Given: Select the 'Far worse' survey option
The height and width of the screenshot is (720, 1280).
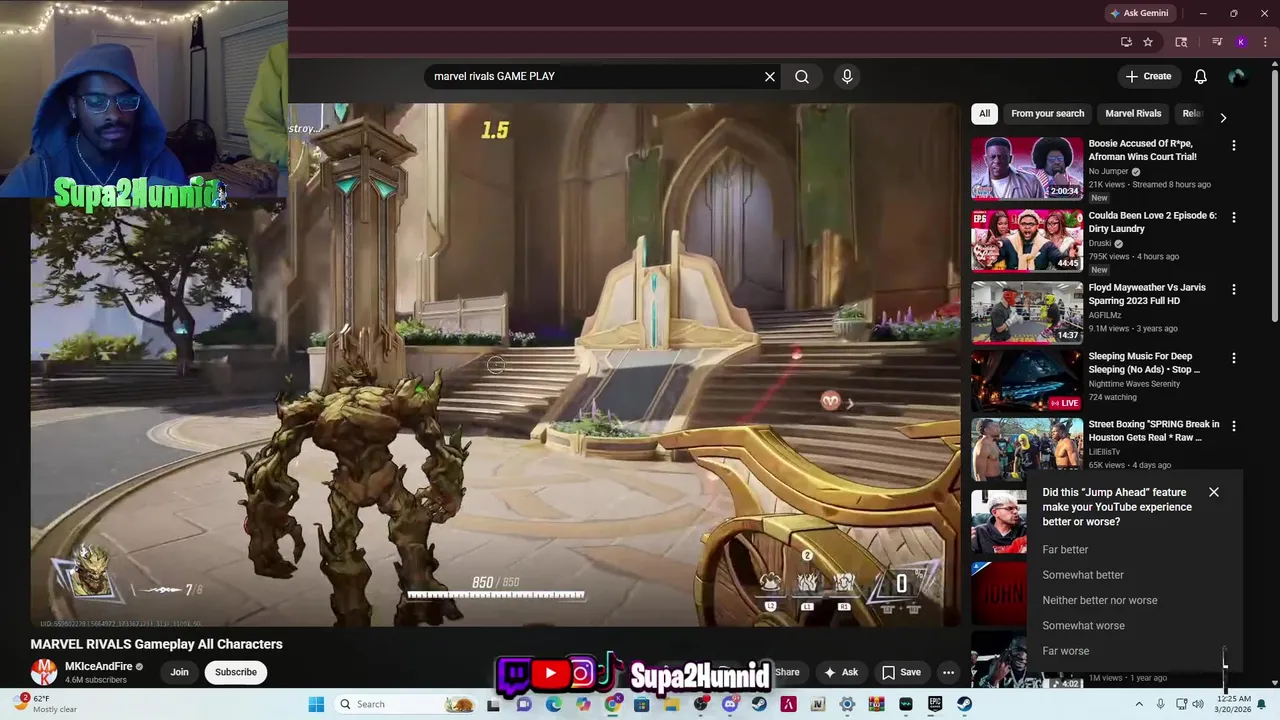Looking at the screenshot, I should 1065,651.
